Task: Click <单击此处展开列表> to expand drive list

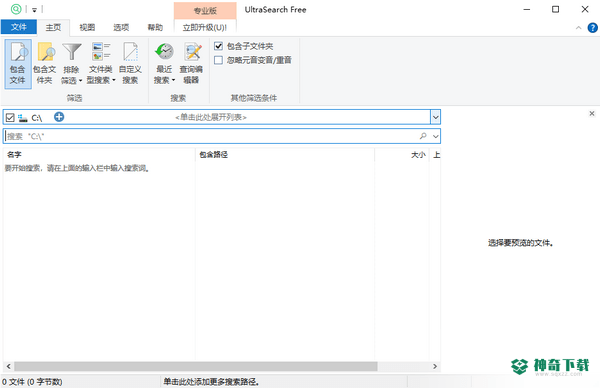Action: [x=210, y=117]
